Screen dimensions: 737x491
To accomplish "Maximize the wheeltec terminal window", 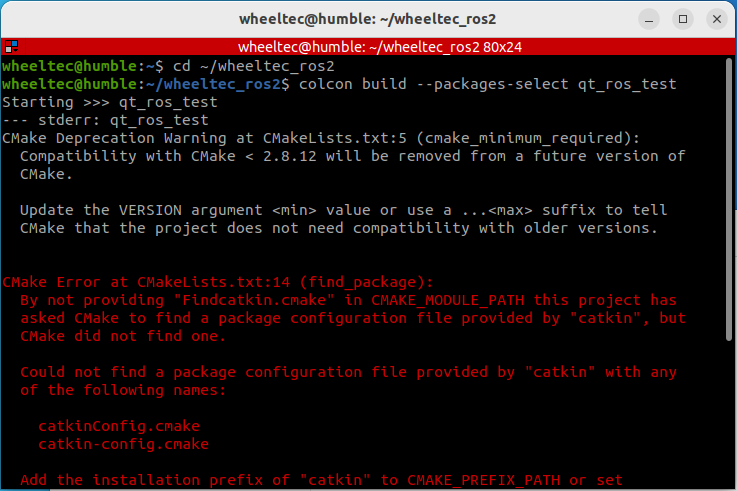I will (683, 19).
